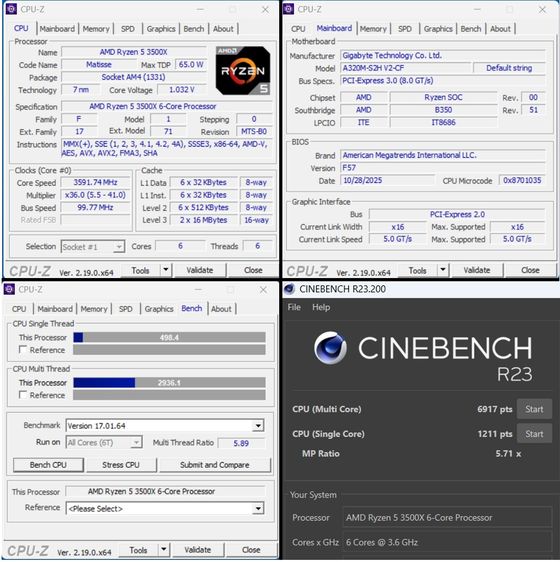
Task: Click CPU Microcode value 0x8701035
Action: point(522,180)
